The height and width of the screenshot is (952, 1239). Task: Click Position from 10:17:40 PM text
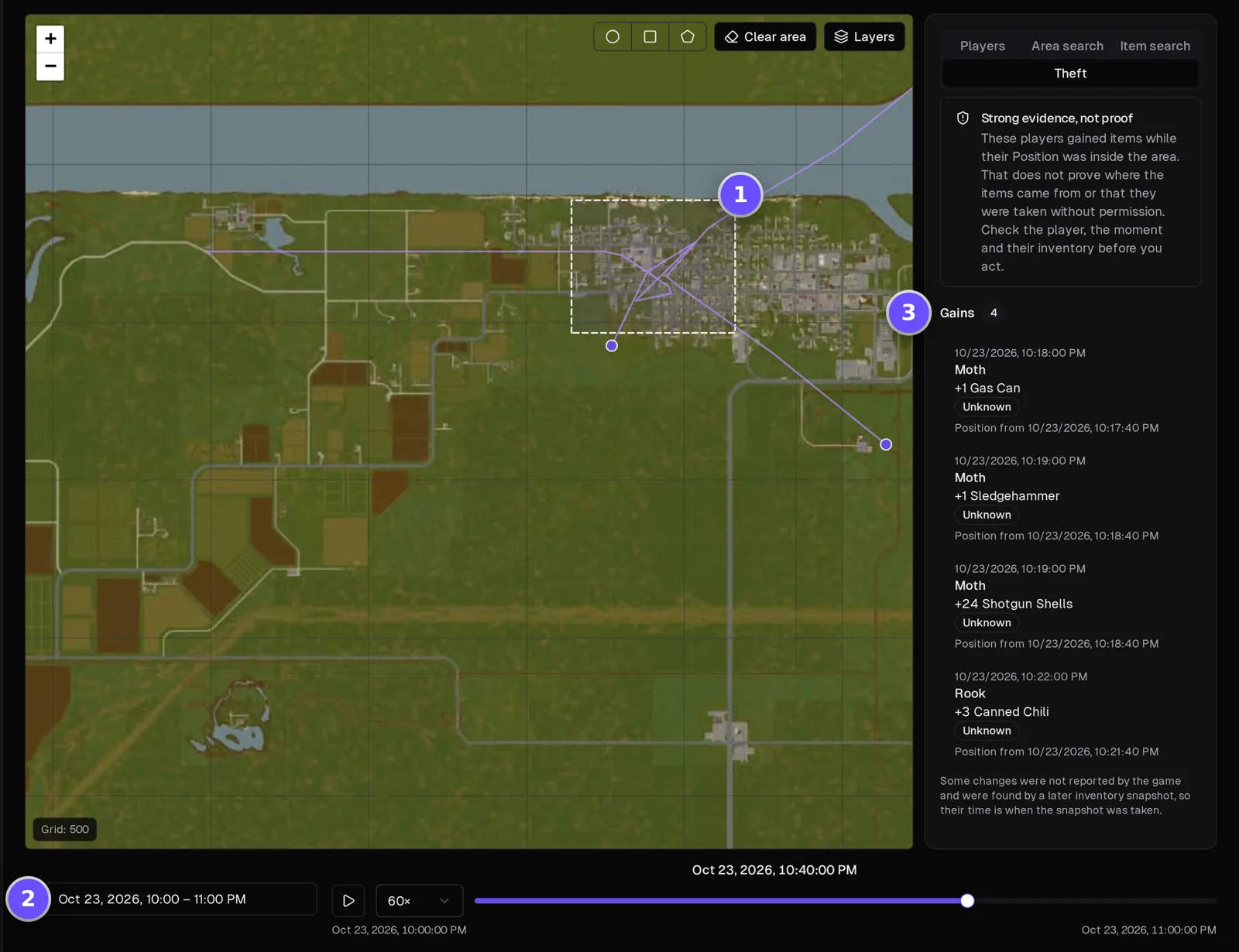[x=1056, y=428]
